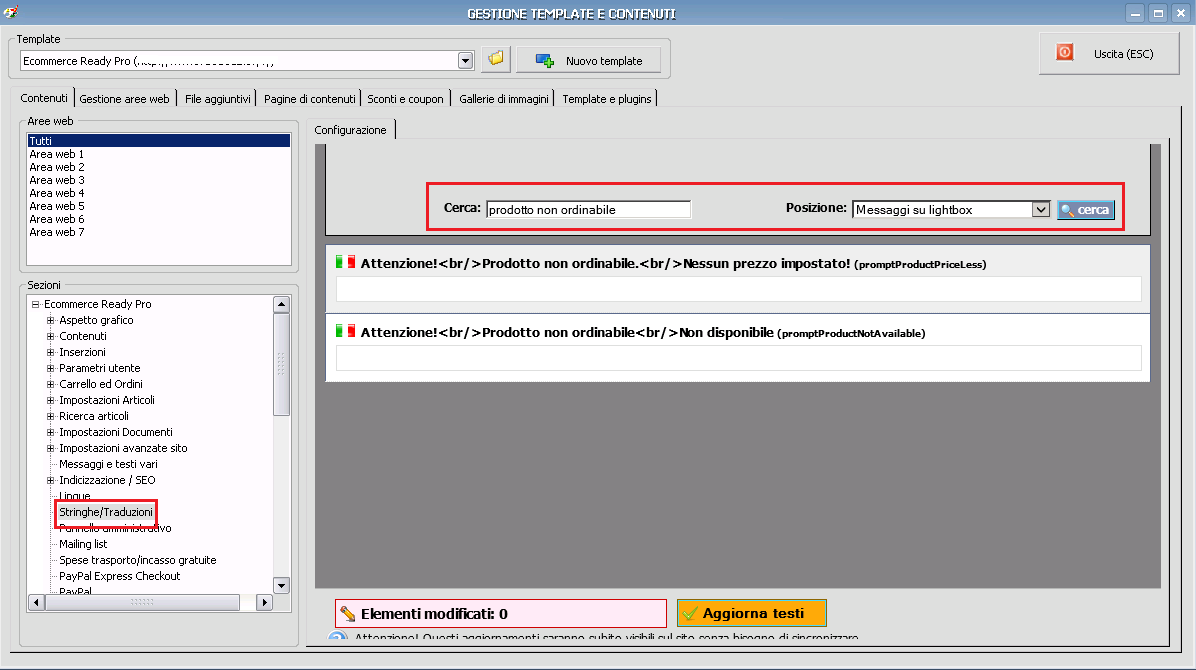Open the Template selection dropdown
This screenshot has width=1196, height=670.
point(465,61)
